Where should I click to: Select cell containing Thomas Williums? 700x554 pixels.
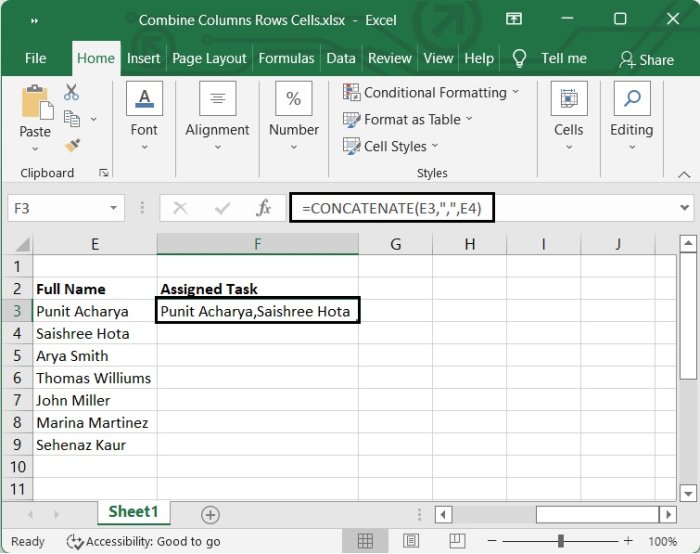pos(95,378)
